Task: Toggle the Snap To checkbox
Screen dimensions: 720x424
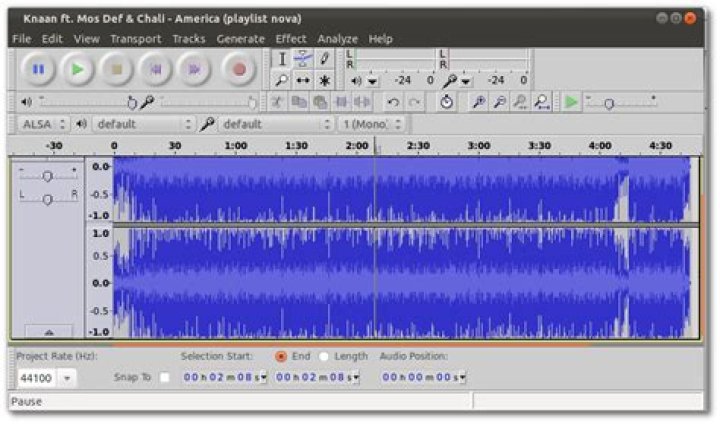Action: pos(164,377)
